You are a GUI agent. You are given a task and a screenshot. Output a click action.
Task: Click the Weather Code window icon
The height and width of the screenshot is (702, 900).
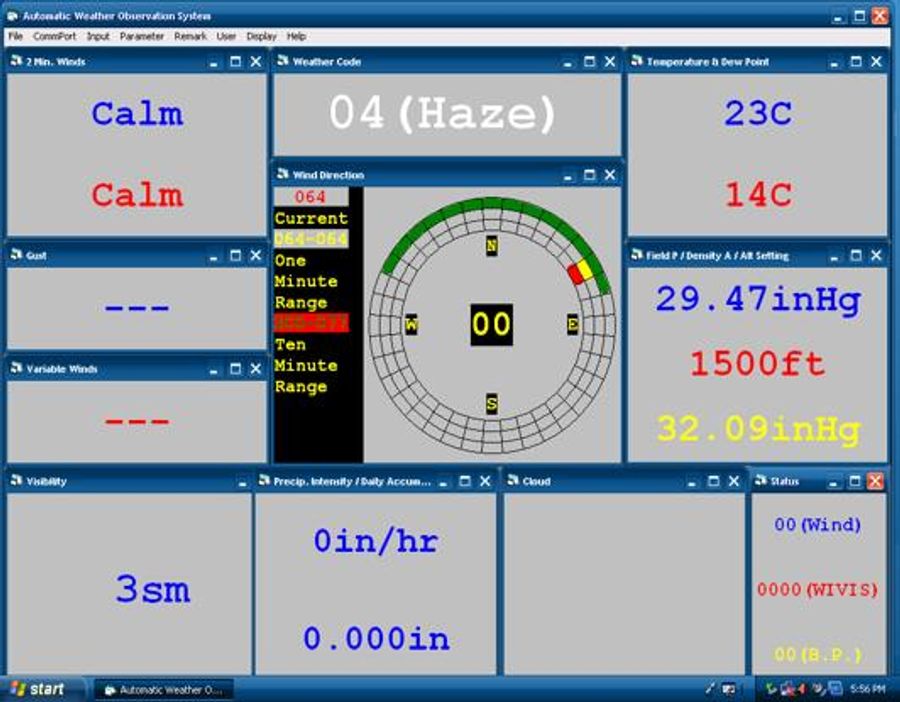point(282,61)
